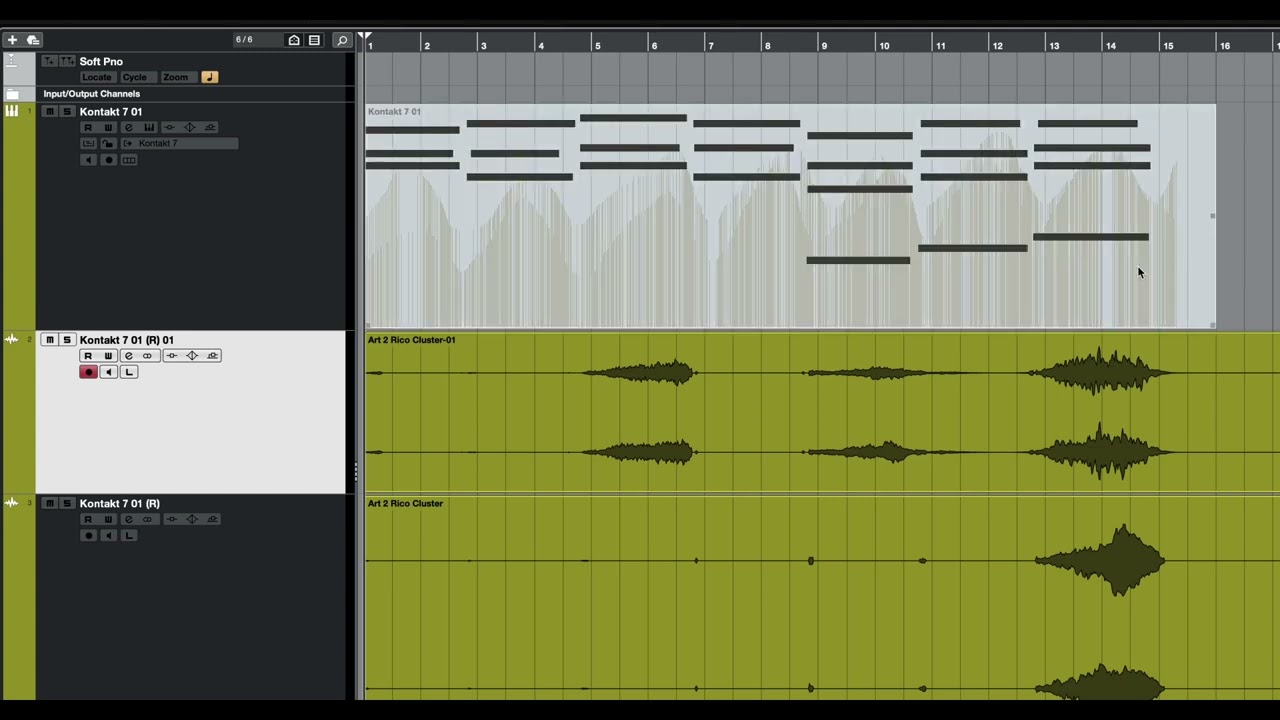
Task: Click the sends bypass icon on Kontakt 7 01 (R) 01
Action: tap(212, 356)
